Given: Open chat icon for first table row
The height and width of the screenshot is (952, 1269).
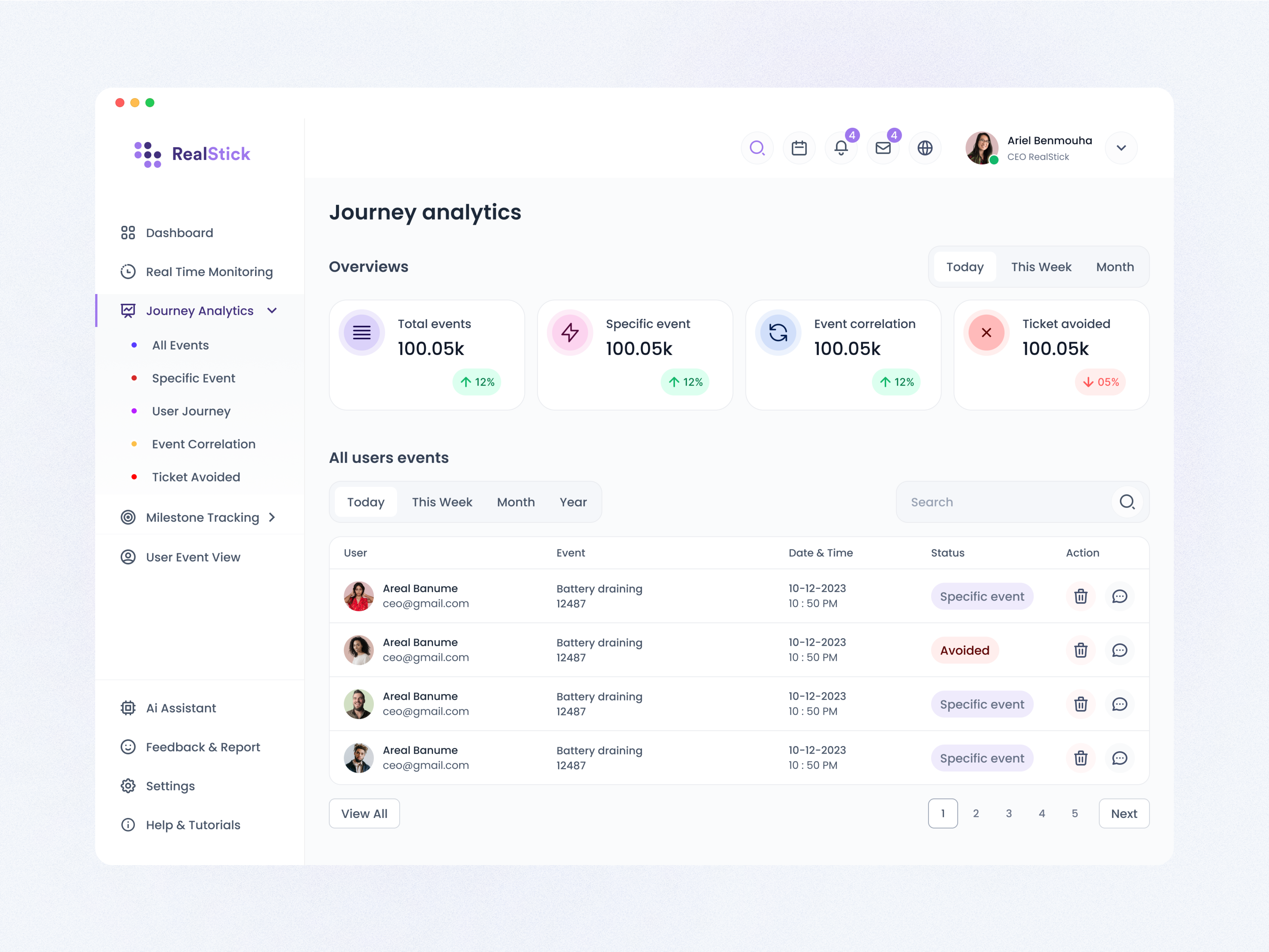Looking at the screenshot, I should tap(1120, 596).
